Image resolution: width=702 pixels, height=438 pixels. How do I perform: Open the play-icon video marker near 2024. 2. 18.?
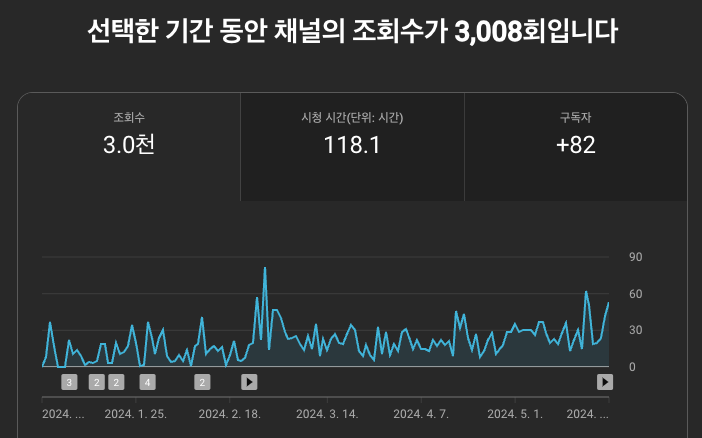coord(249,382)
